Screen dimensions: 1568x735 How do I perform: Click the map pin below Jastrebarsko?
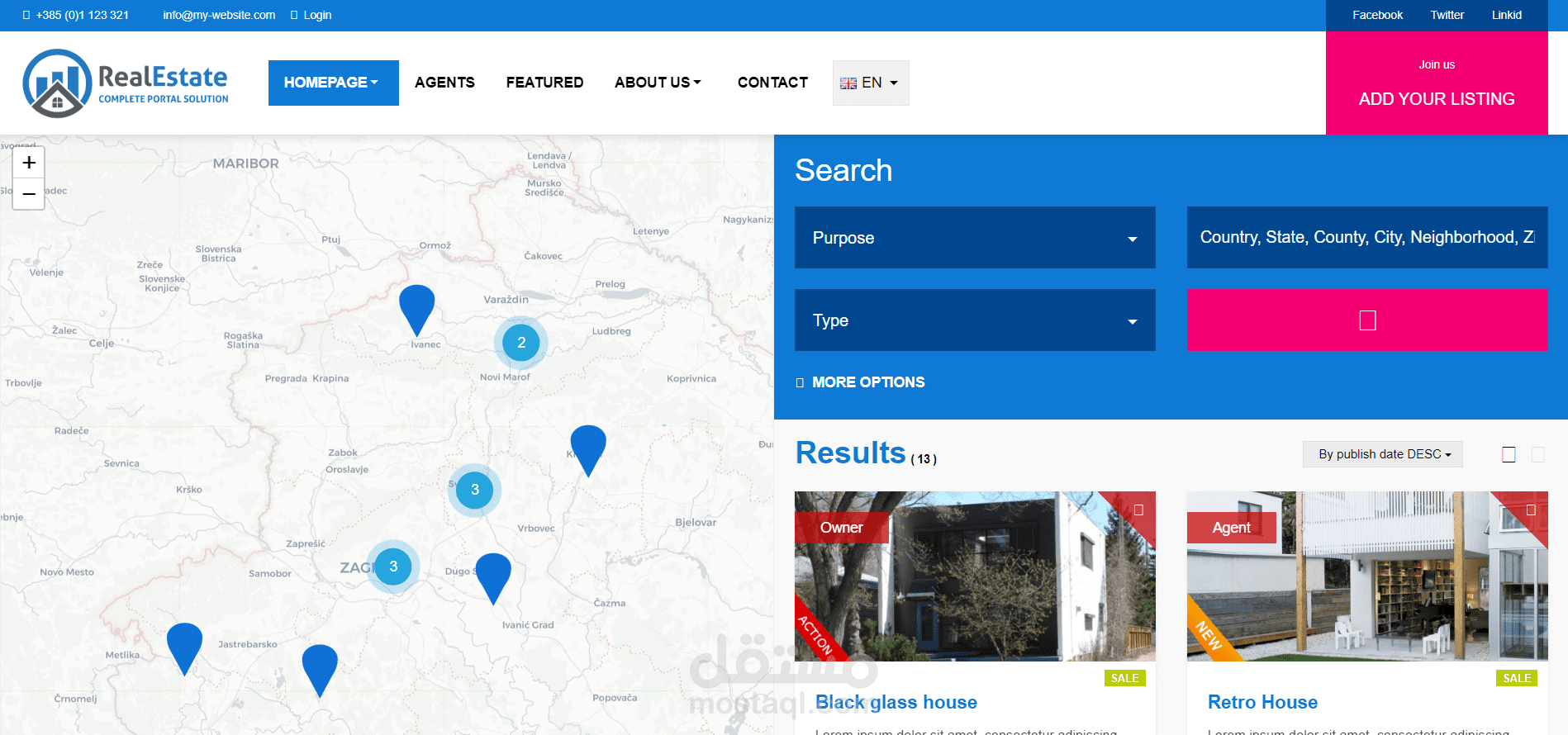320,670
